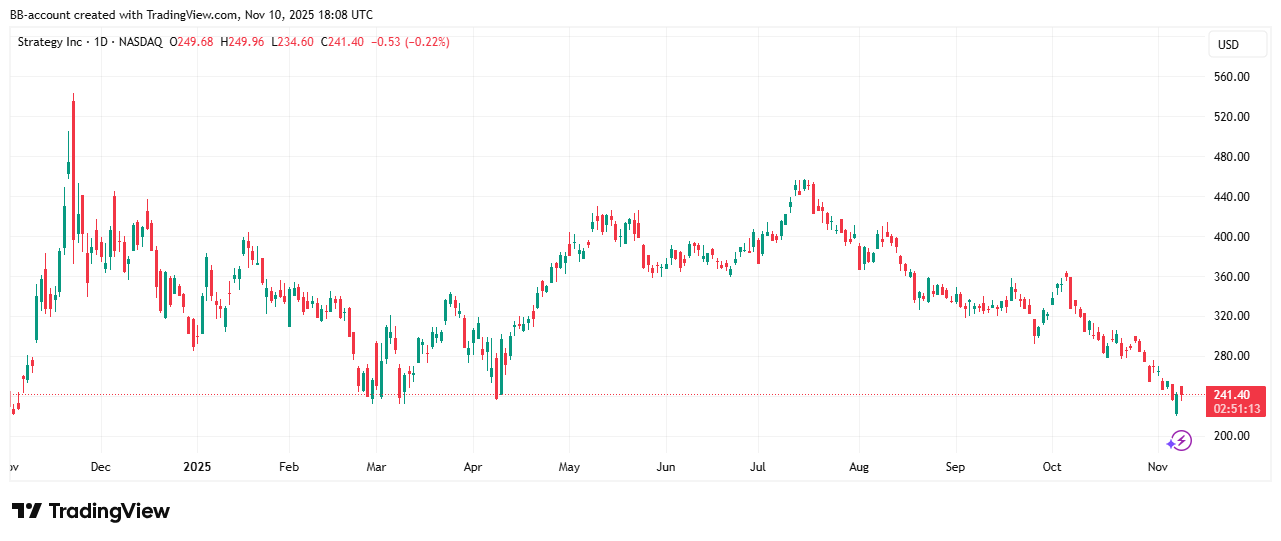Click the red 241.40 current price label
Viewport: 1281px width, 541px height.
(x=1236, y=394)
